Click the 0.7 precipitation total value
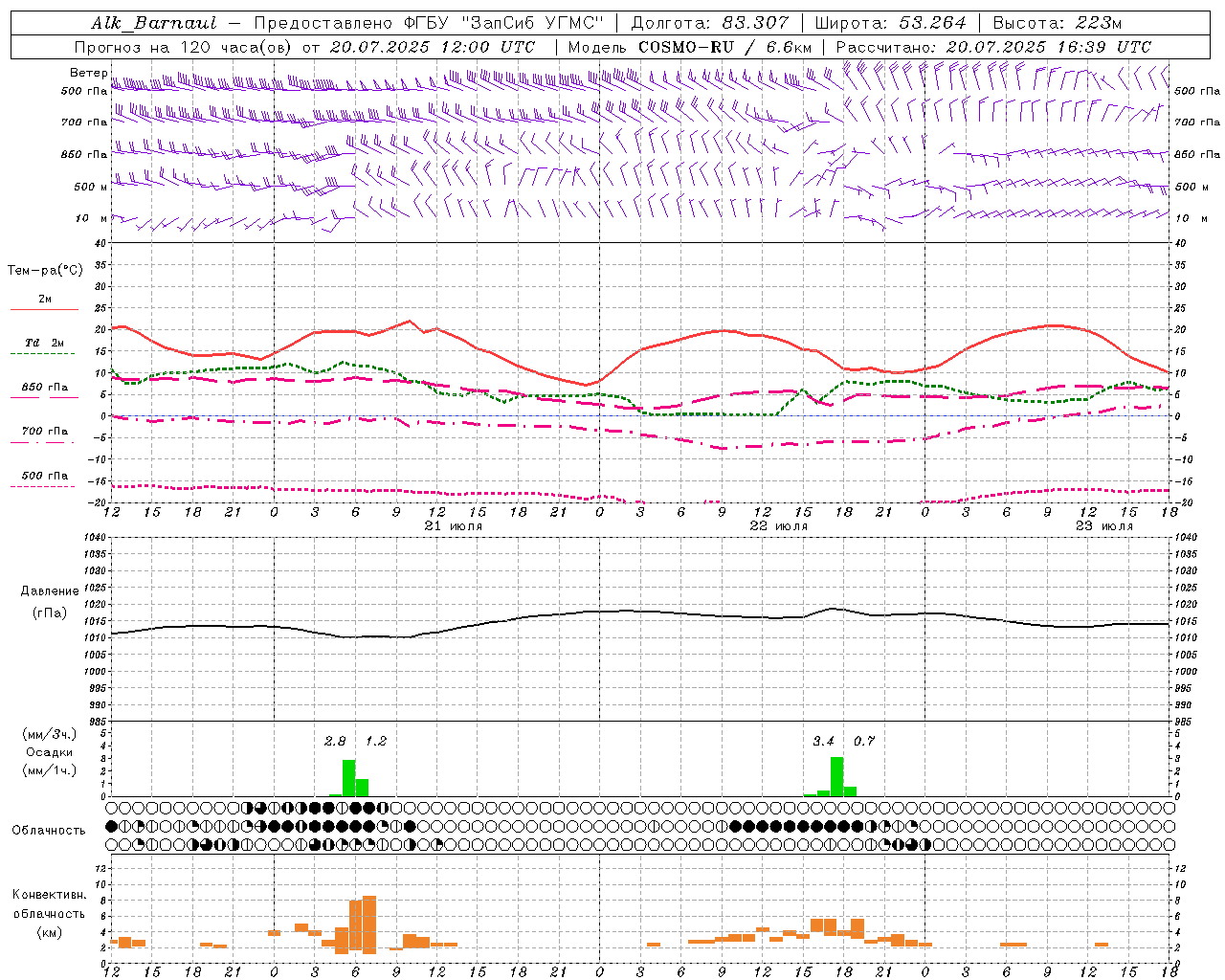1225x980 pixels. pyautogui.click(x=864, y=742)
